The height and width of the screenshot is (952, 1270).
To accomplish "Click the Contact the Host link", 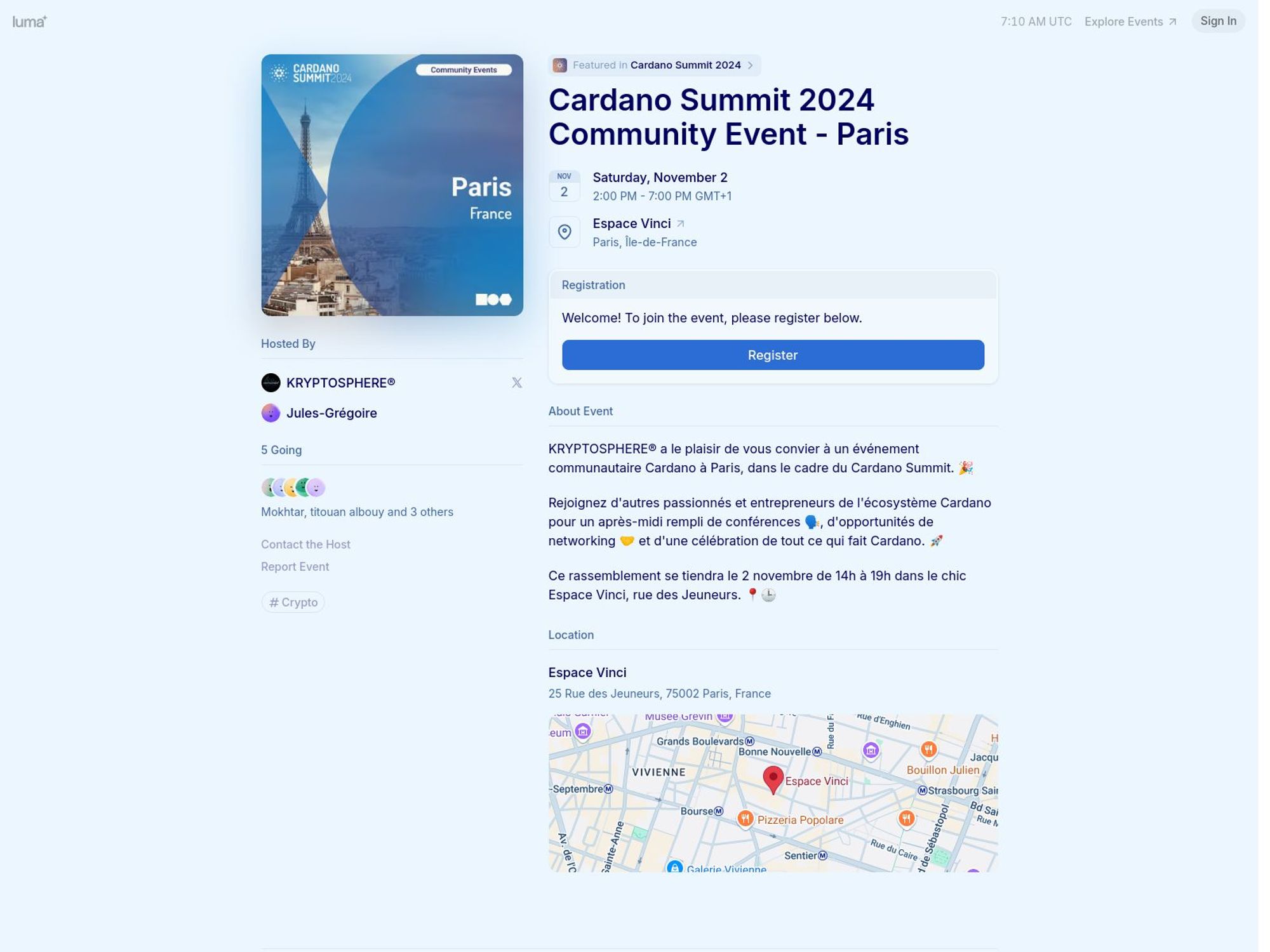I will click(305, 544).
